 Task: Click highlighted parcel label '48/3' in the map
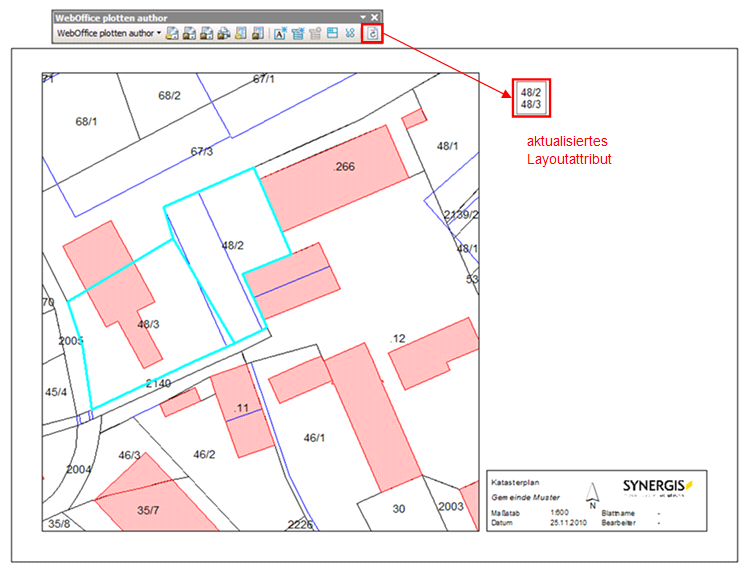point(148,324)
